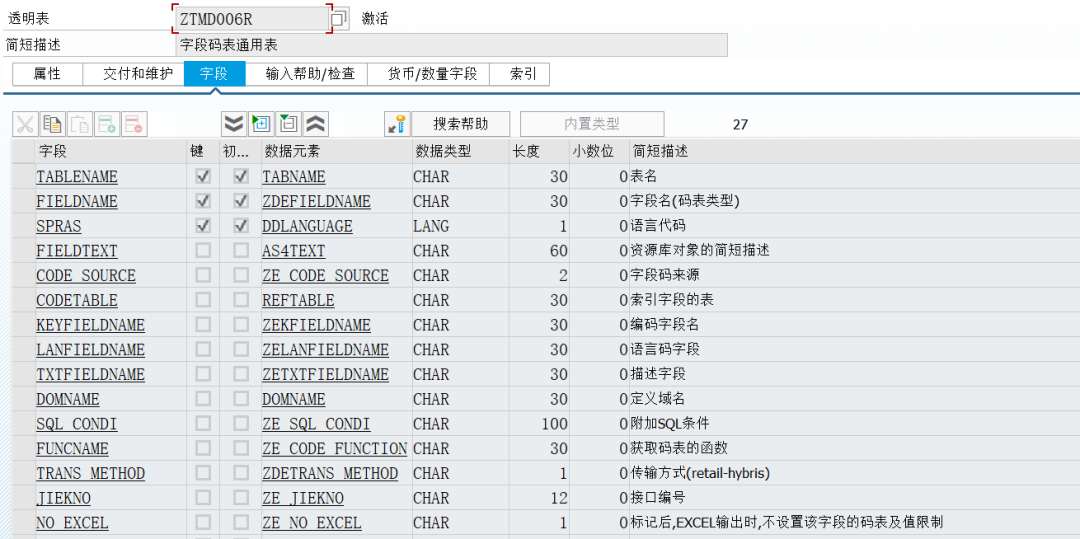Toggle initial-values checkbox for TABLENAME row

pyautogui.click(x=241, y=177)
